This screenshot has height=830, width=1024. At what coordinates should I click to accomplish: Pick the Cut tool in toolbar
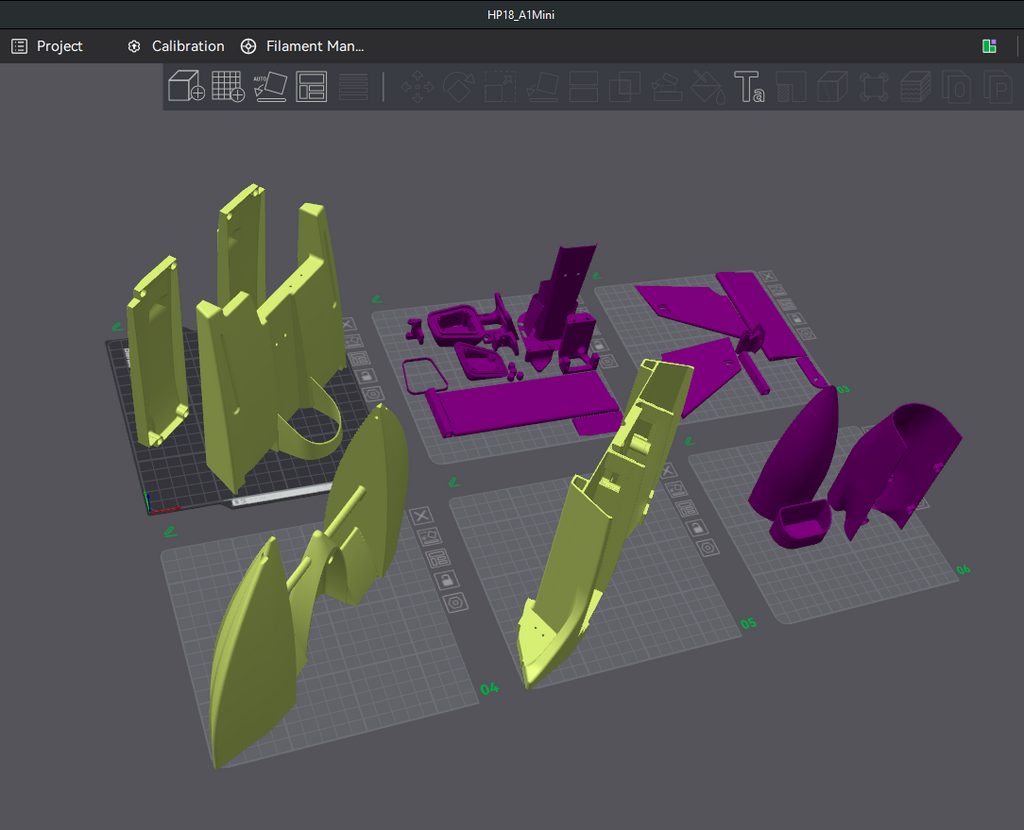pyautogui.click(x=583, y=87)
